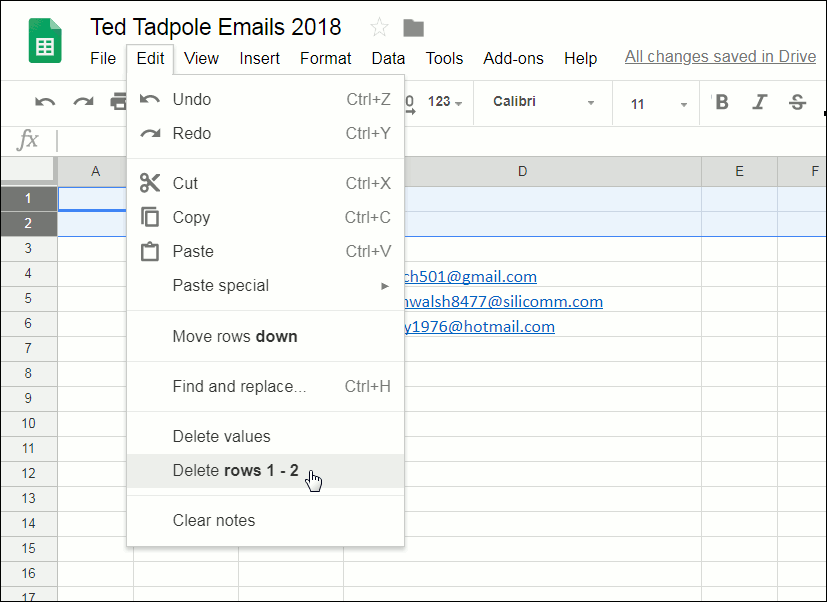This screenshot has height=602, width=827.
Task: Apply strikethrough formatting
Action: click(x=798, y=102)
